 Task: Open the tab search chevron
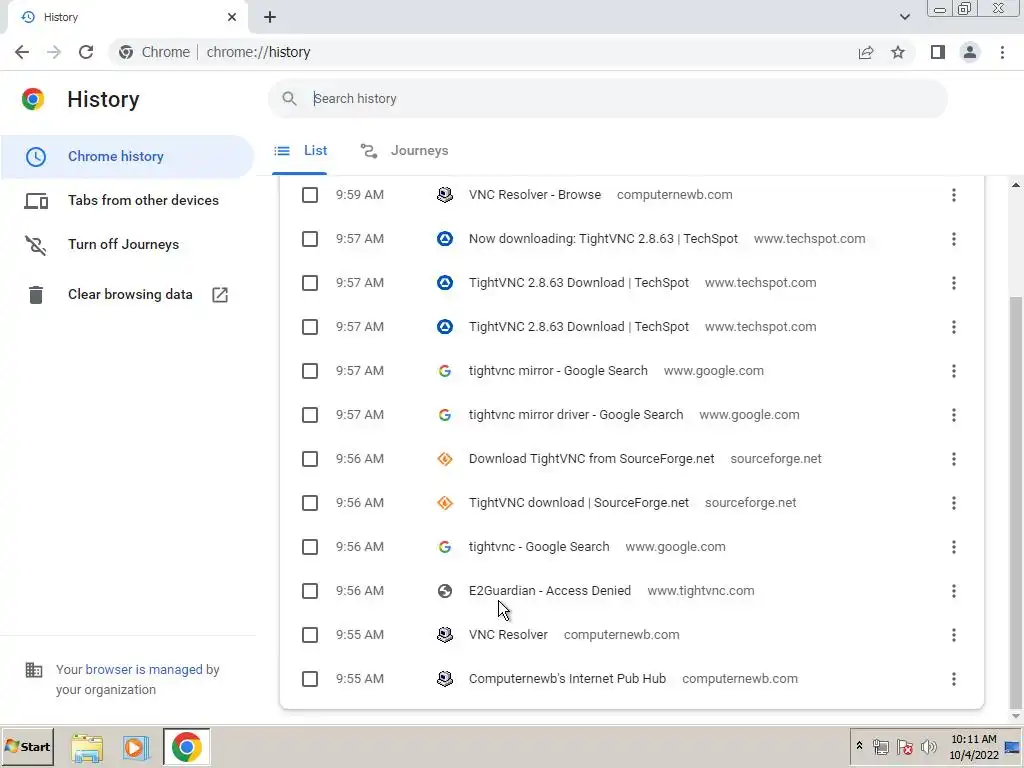pyautogui.click(x=904, y=17)
